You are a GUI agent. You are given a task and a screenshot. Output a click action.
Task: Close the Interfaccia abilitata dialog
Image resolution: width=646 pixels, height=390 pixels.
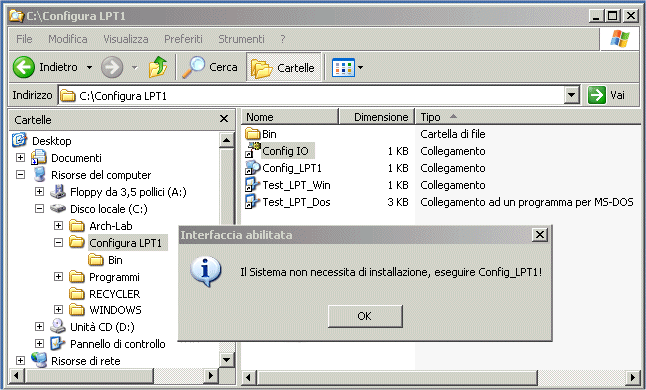tap(540, 235)
